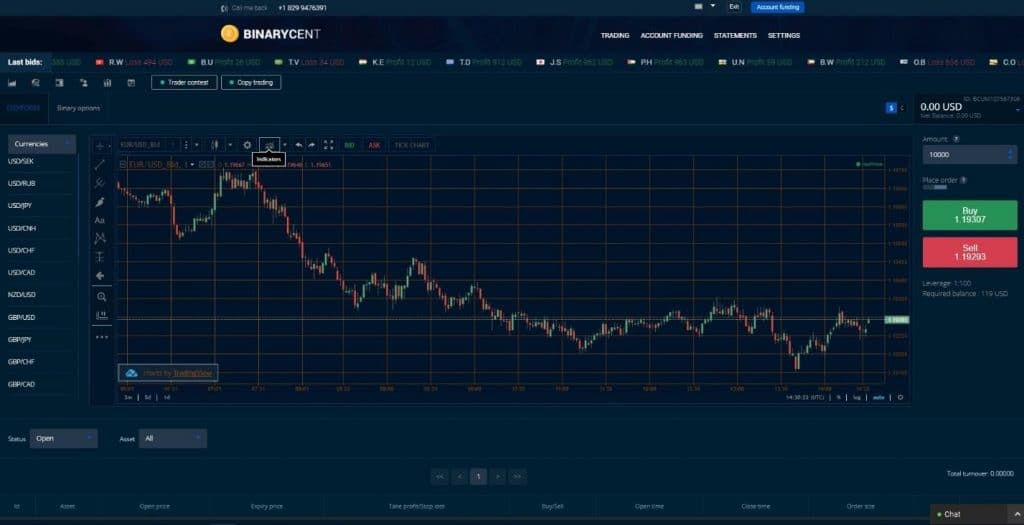This screenshot has width=1024, height=525.
Task: Open chart properties gear icon
Action: [247, 145]
